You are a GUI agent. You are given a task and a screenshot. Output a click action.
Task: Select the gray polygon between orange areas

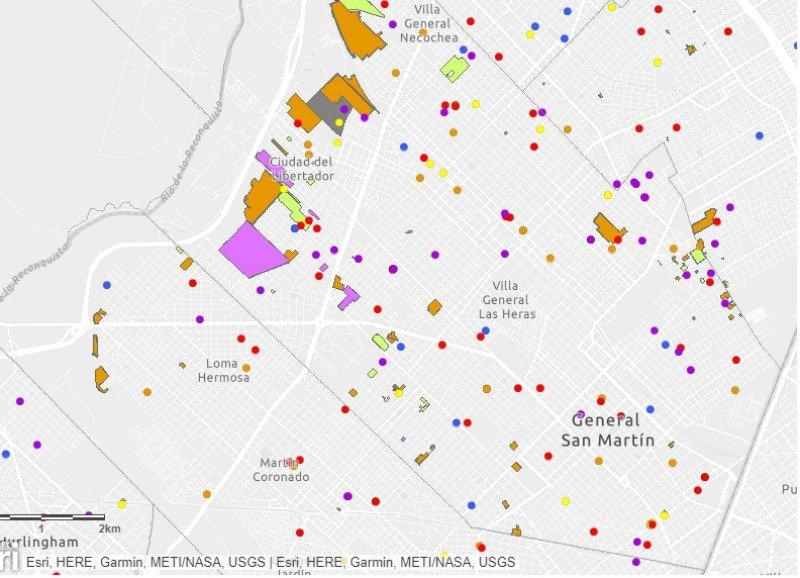[x=329, y=111]
